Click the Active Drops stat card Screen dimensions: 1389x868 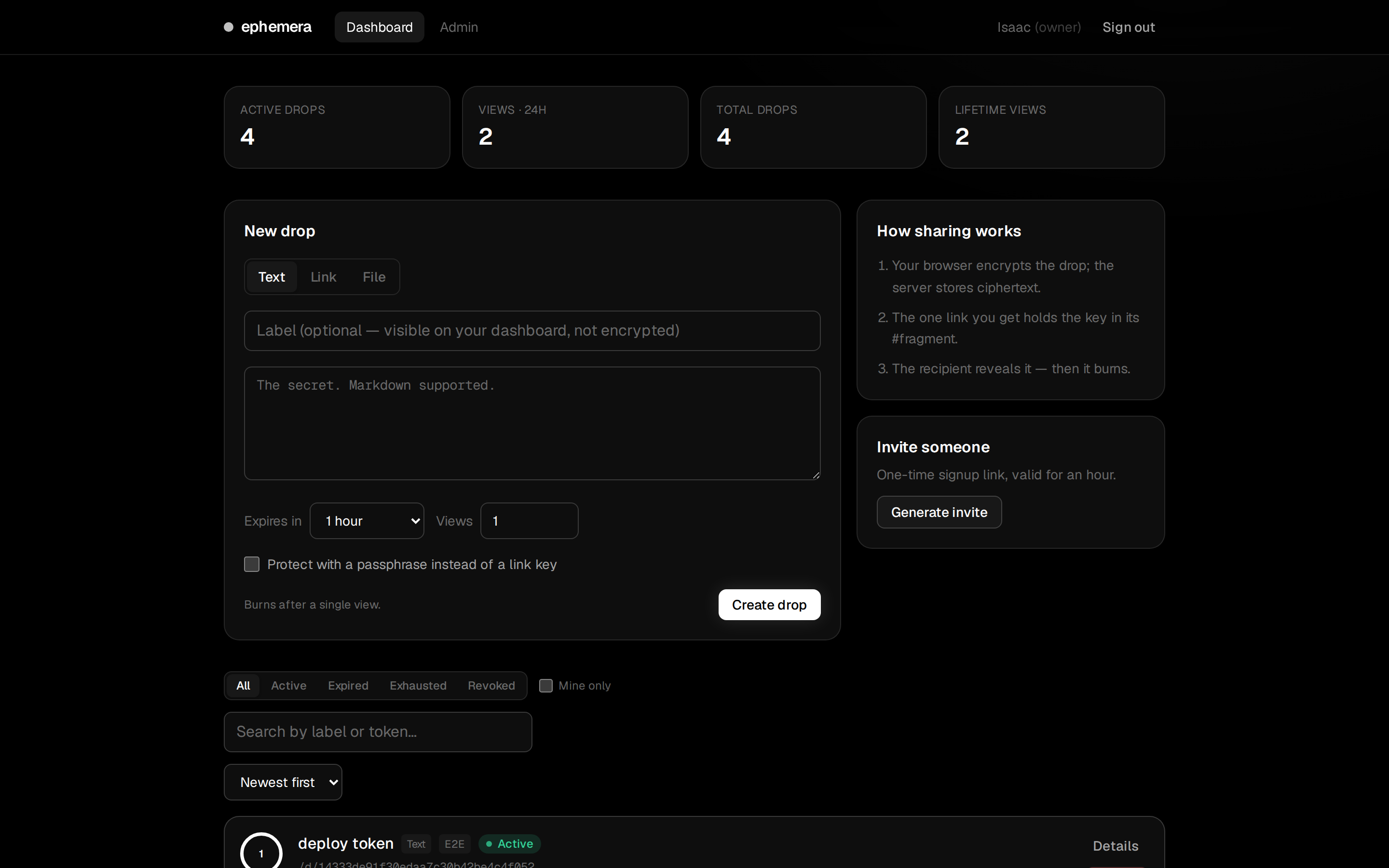click(x=337, y=127)
